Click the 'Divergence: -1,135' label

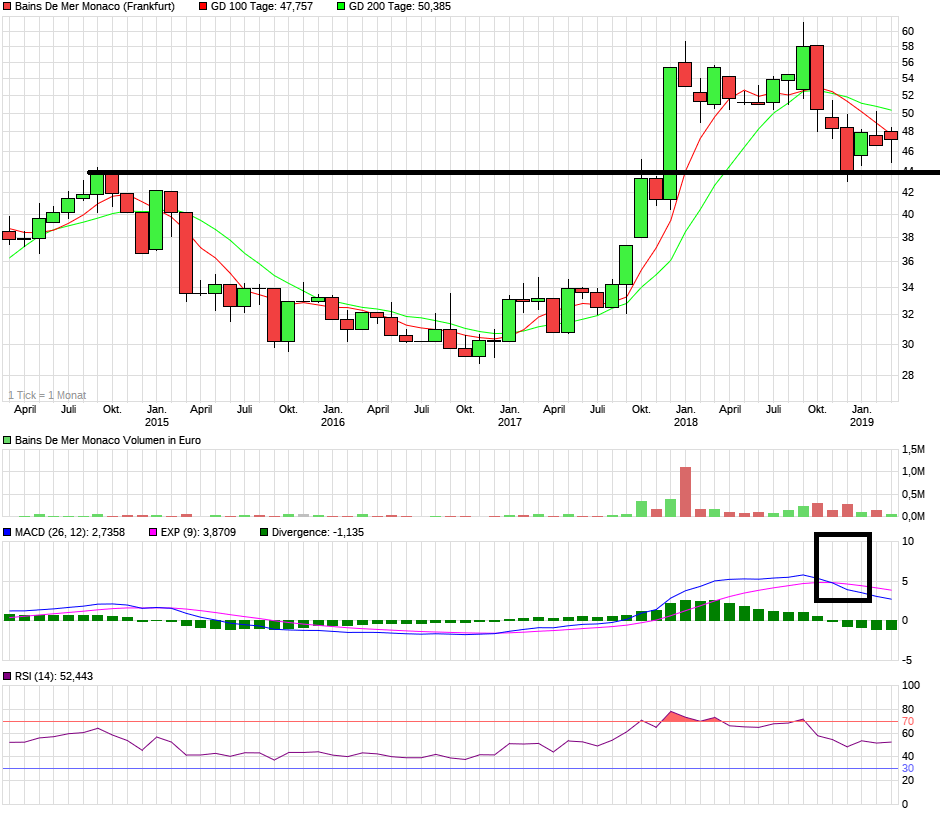pyautogui.click(x=318, y=532)
